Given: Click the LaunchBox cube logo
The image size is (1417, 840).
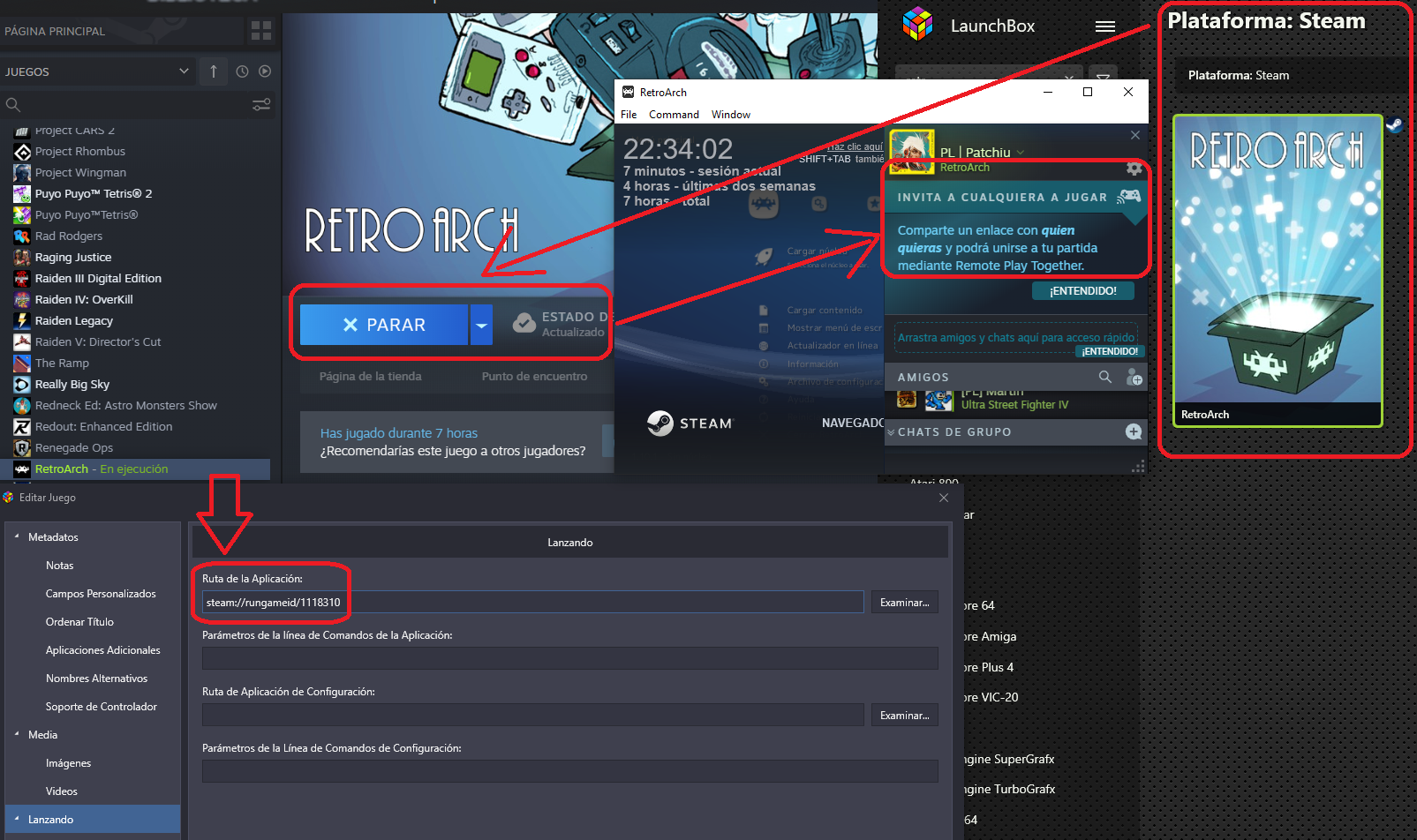Looking at the screenshot, I should [x=918, y=25].
